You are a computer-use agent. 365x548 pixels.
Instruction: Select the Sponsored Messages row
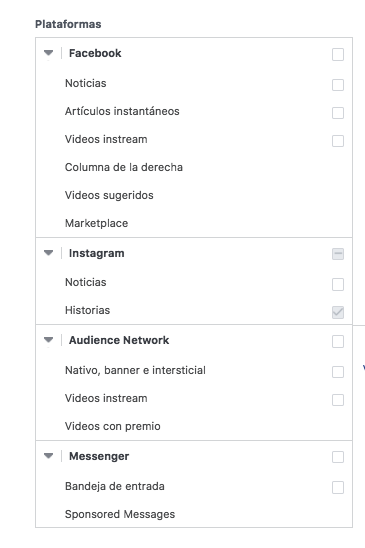coord(194,514)
